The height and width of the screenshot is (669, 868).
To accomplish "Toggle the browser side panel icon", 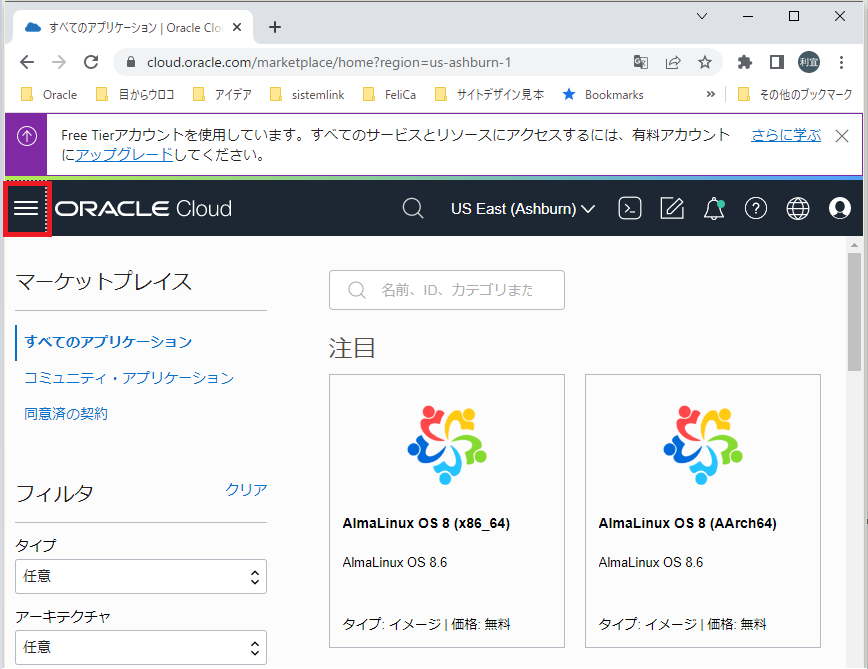I will [x=777, y=62].
